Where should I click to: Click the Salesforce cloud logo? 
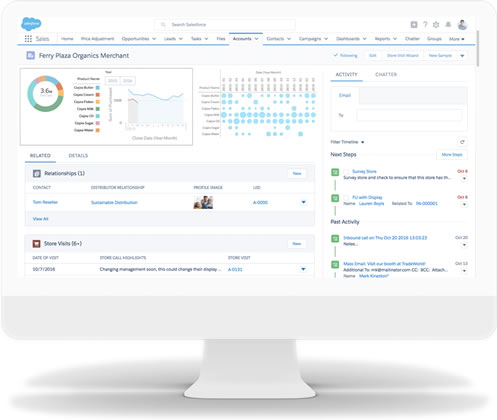click(31, 24)
